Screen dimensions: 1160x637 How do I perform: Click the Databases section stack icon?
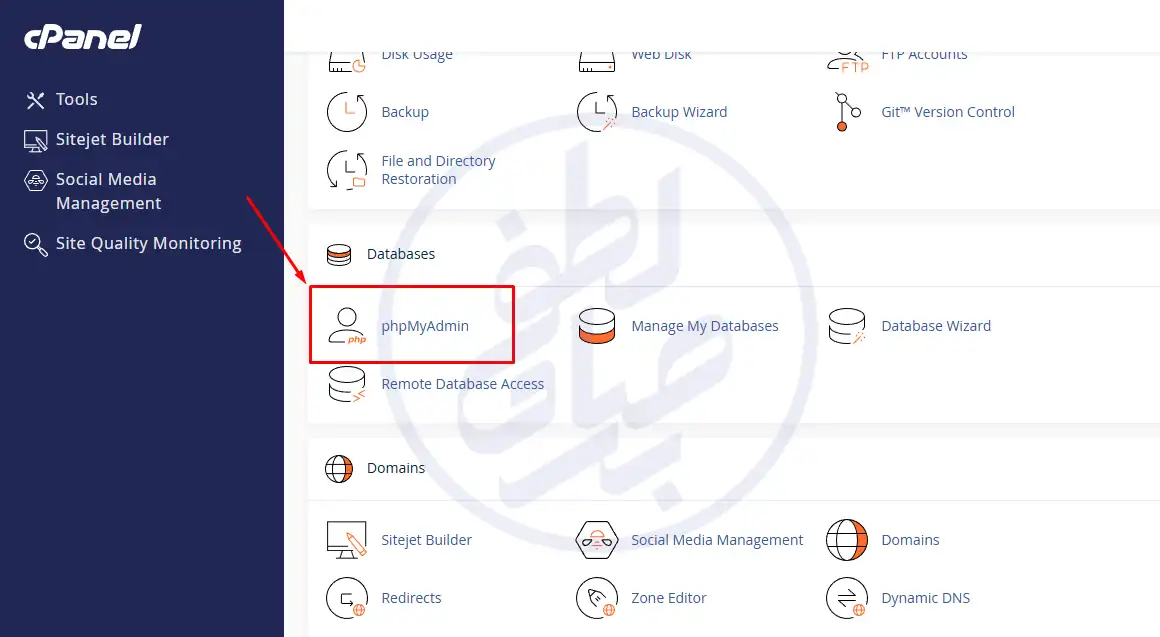tap(339, 255)
